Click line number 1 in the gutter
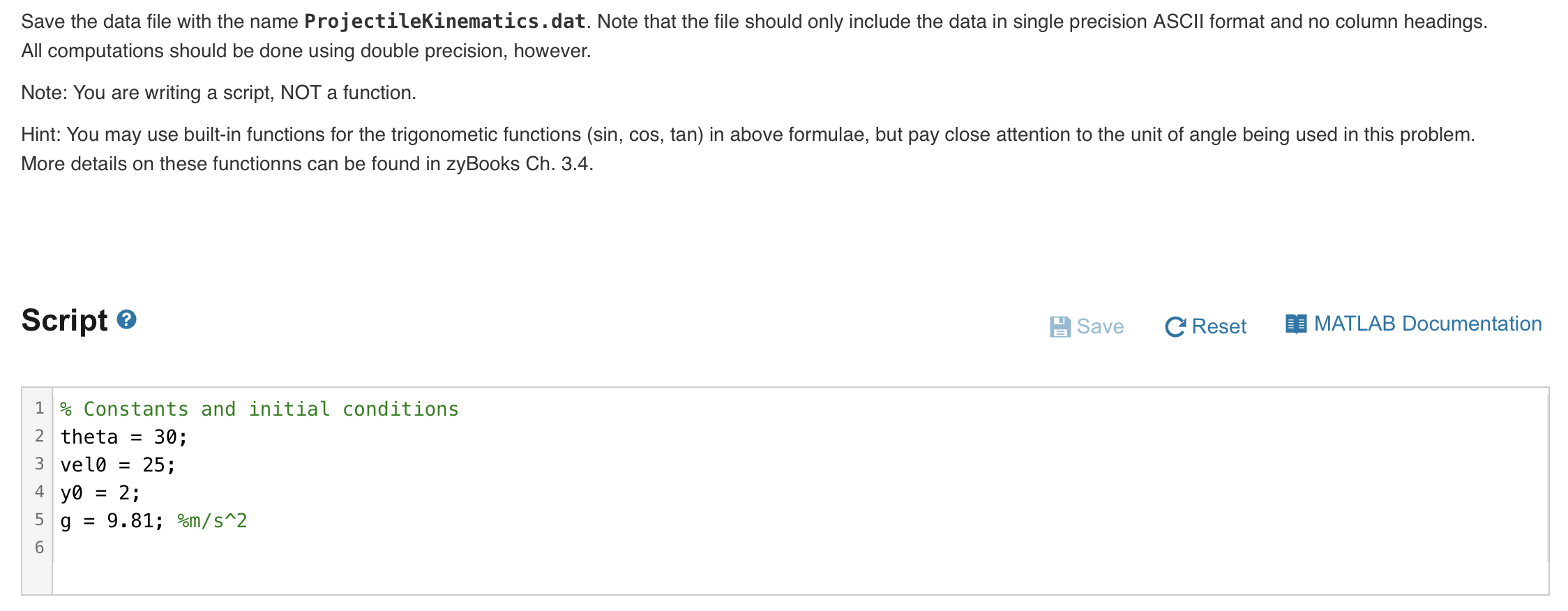This screenshot has width=1568, height=611. tap(40, 409)
